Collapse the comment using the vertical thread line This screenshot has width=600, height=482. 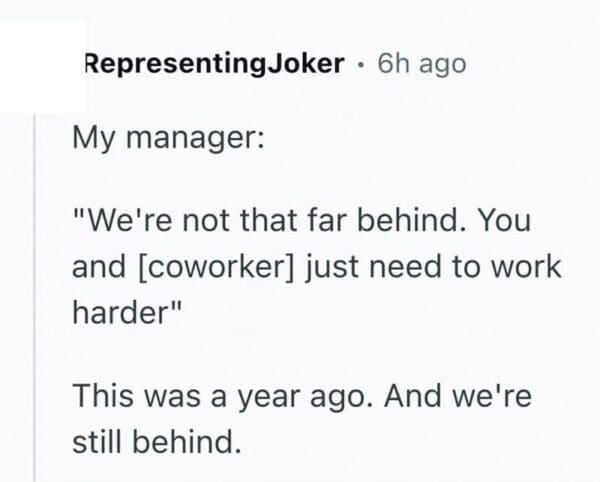coord(36,300)
